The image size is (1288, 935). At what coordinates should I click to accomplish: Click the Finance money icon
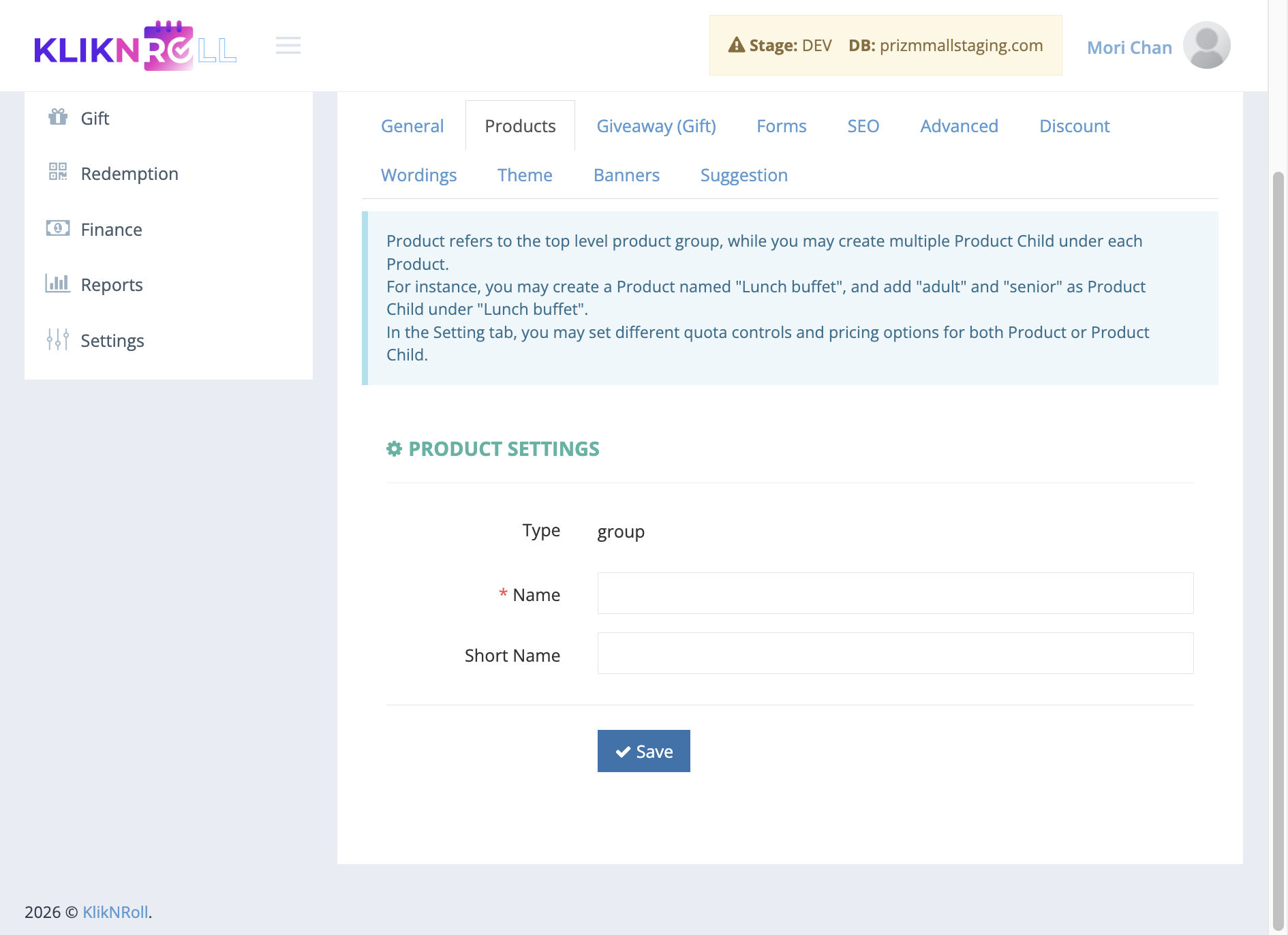[58, 228]
